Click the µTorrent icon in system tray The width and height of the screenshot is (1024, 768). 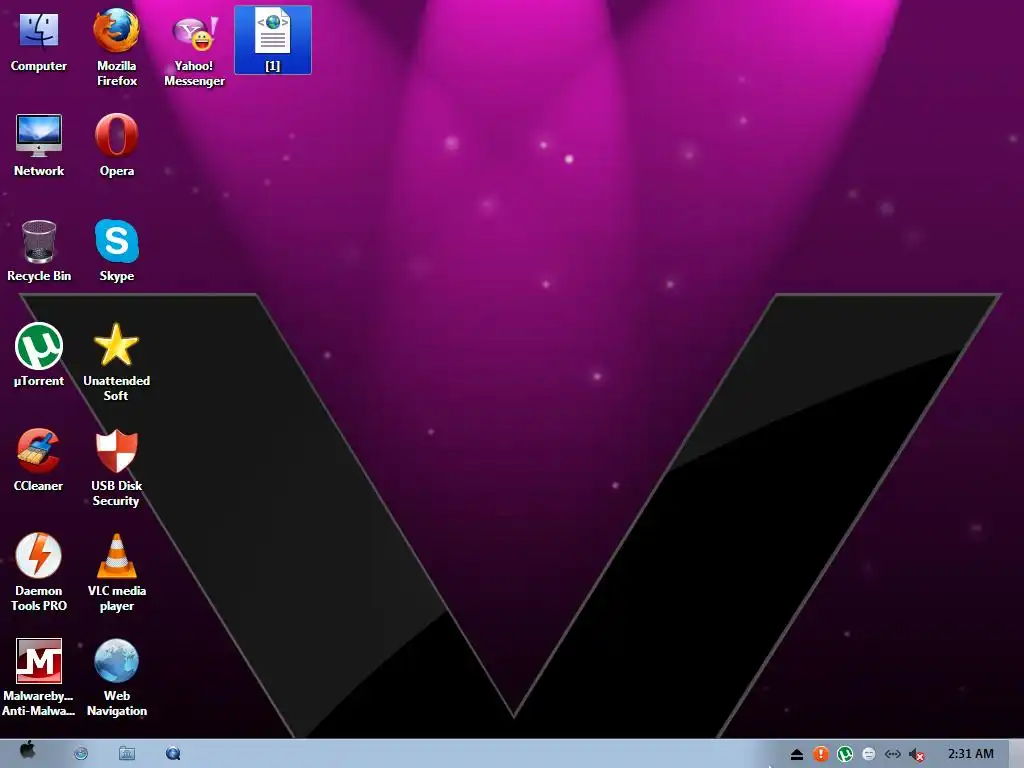pos(845,754)
